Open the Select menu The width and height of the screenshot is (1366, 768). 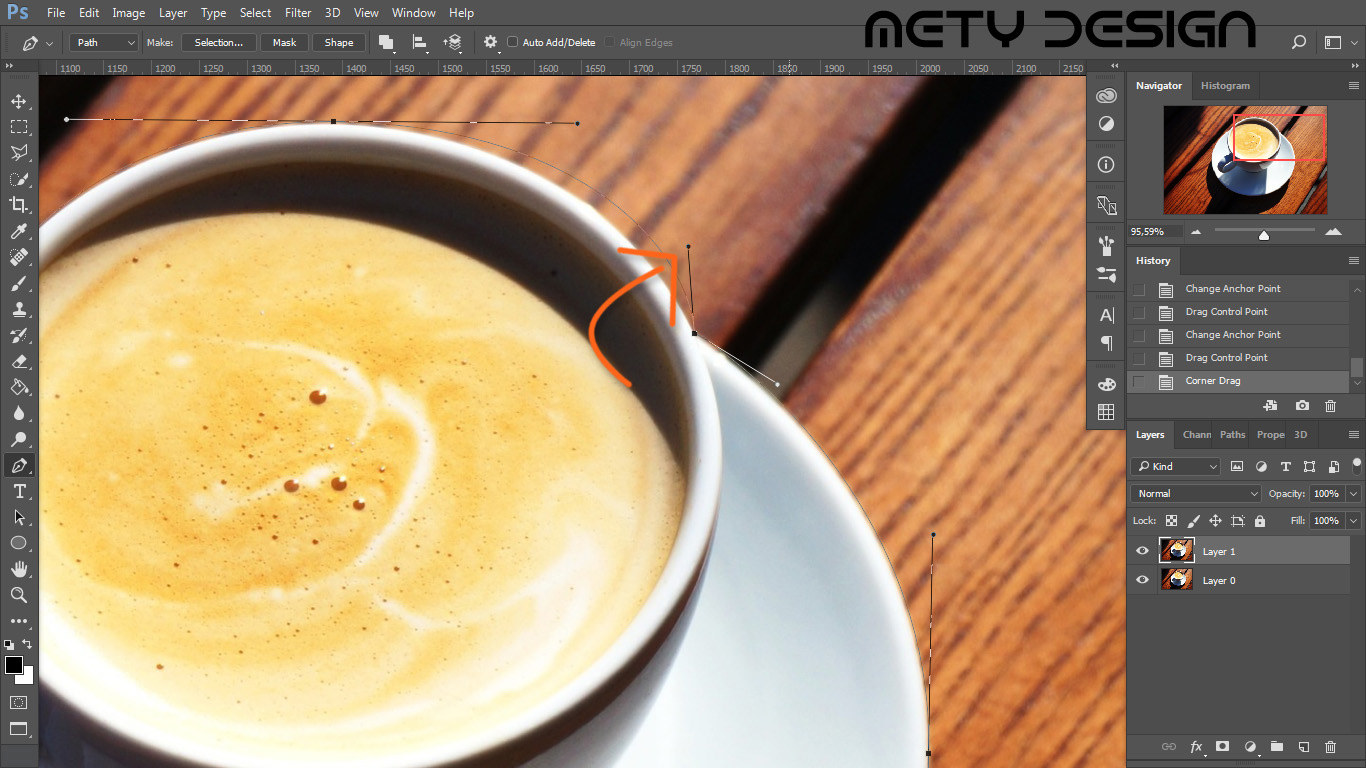click(x=255, y=13)
